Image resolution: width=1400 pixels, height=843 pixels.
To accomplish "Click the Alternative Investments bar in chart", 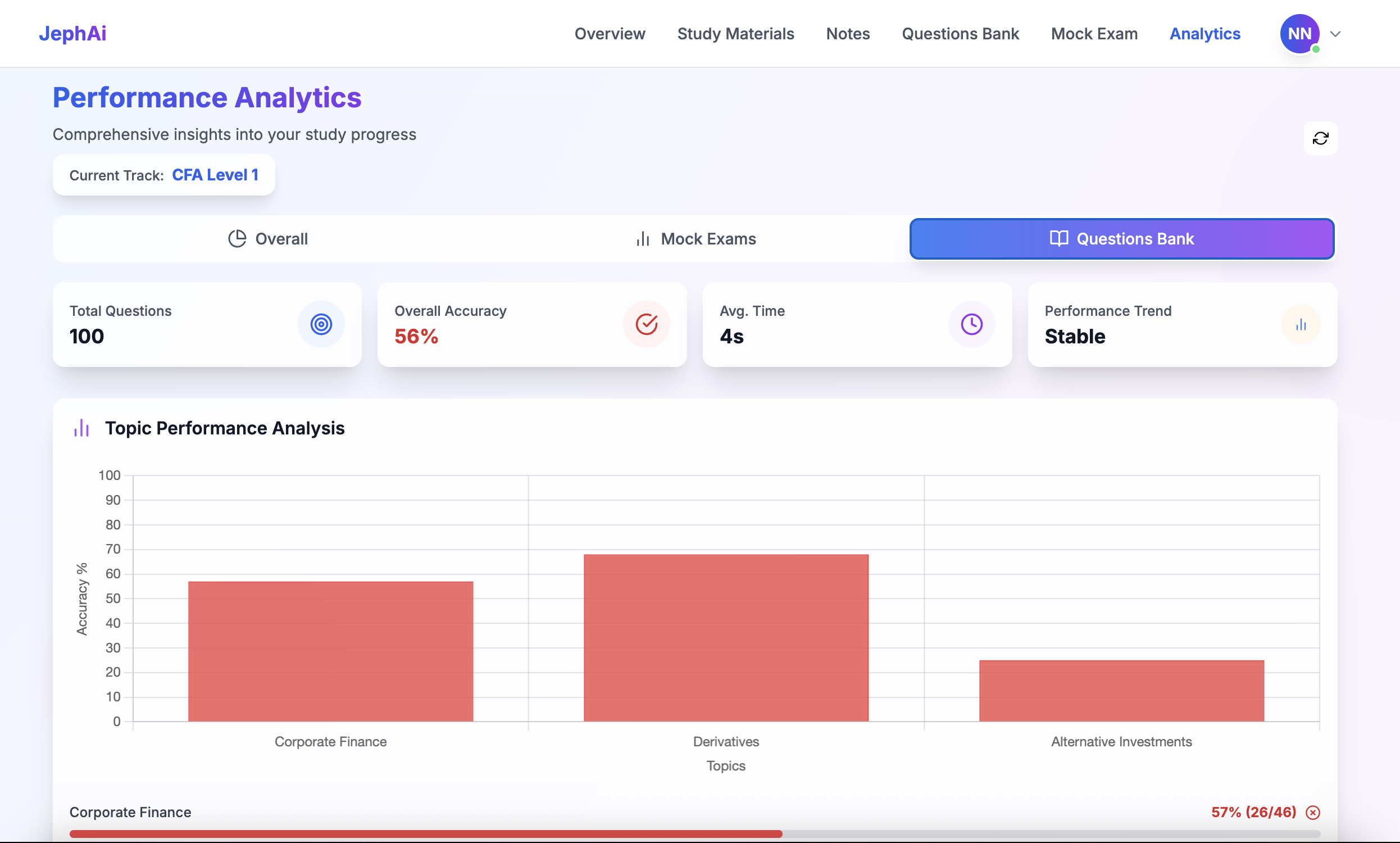I will point(1121,690).
